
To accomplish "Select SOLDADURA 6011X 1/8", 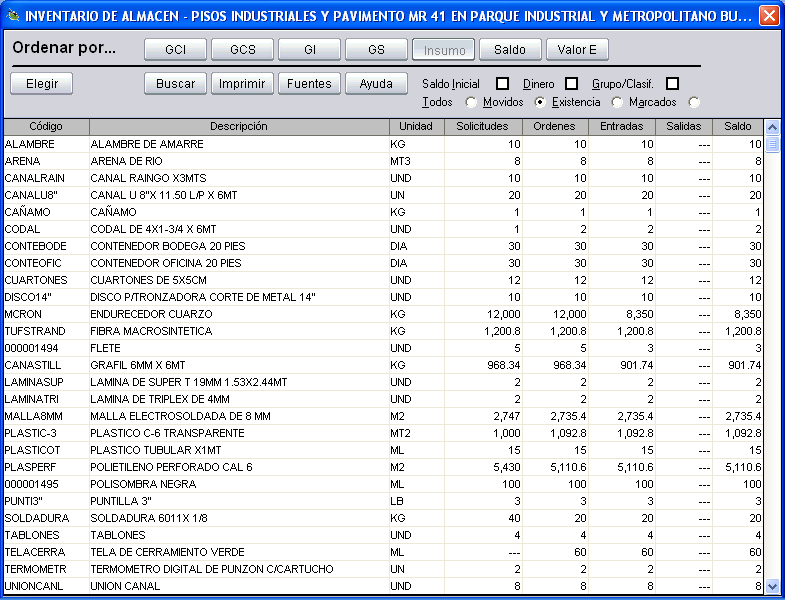I will pos(149,519).
